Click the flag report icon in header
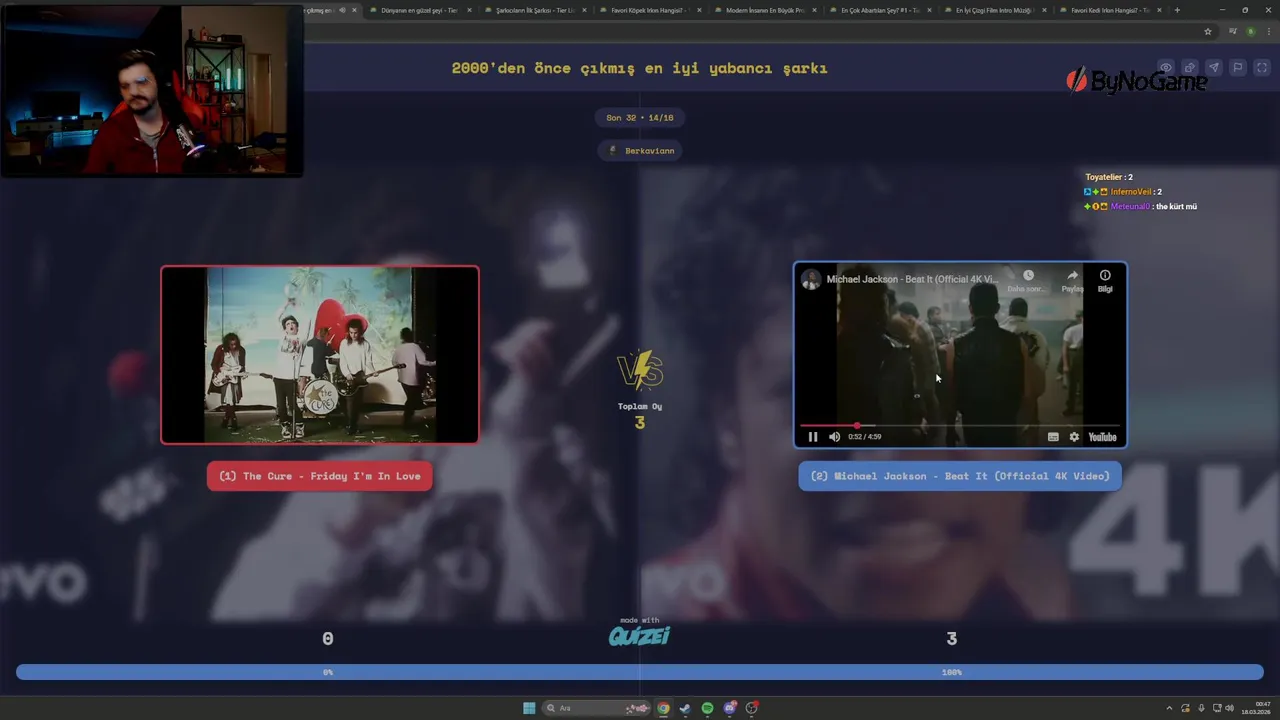 click(x=1237, y=68)
